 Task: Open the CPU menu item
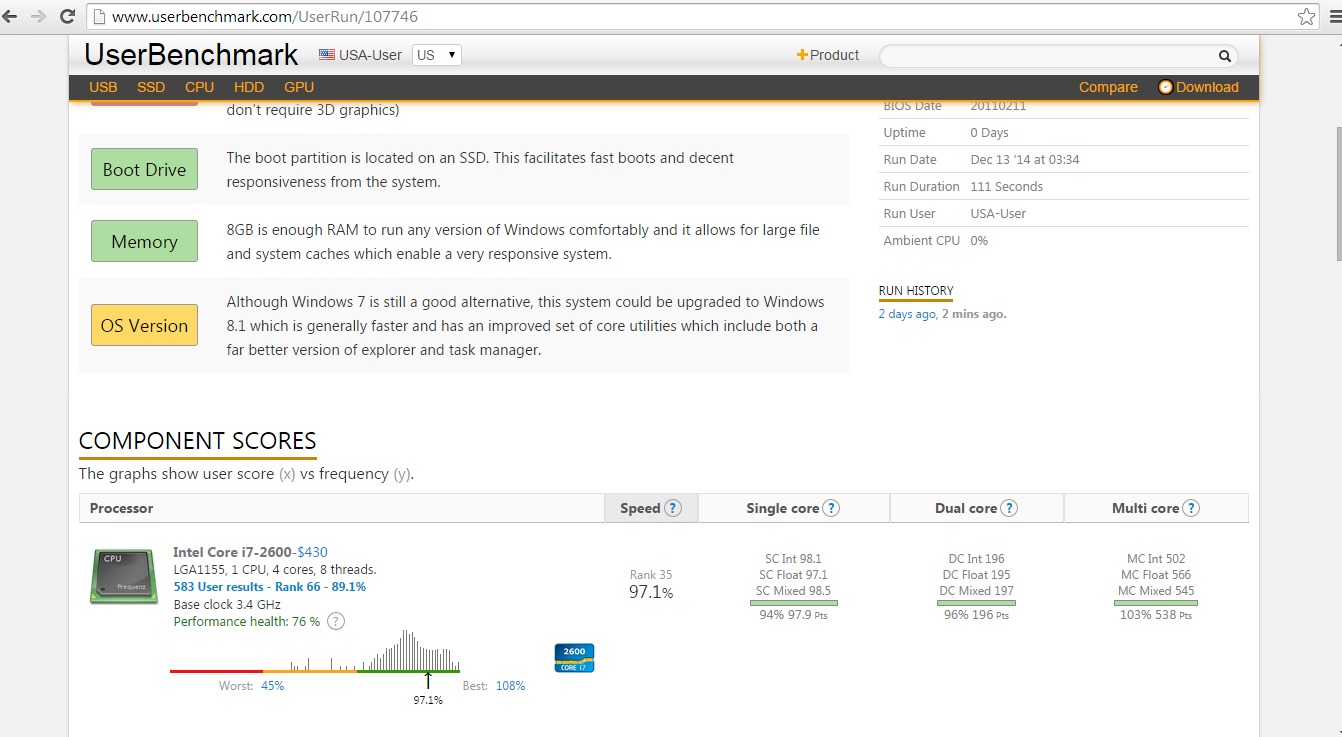click(x=200, y=87)
